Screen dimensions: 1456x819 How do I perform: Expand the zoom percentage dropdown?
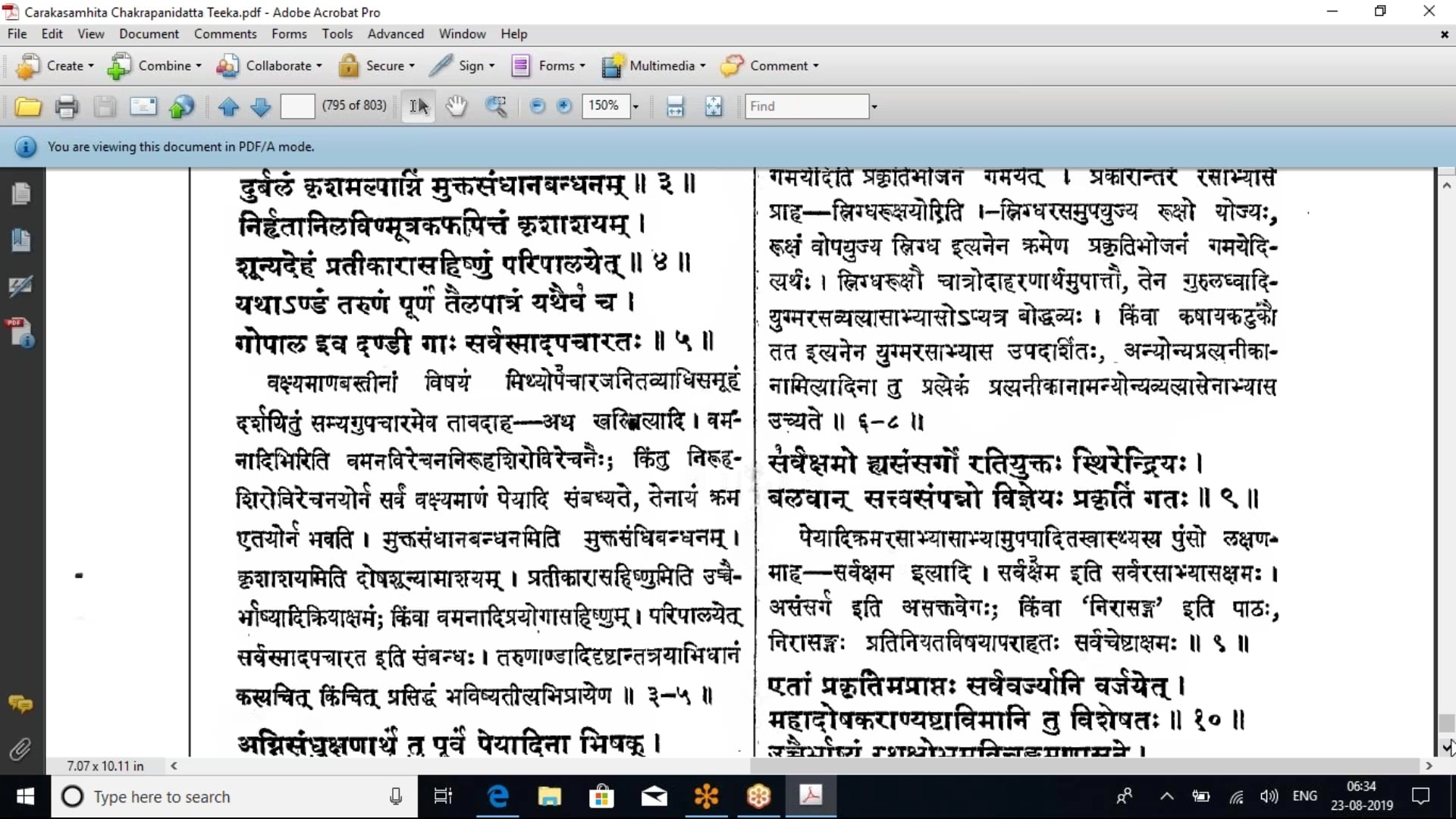point(635,106)
